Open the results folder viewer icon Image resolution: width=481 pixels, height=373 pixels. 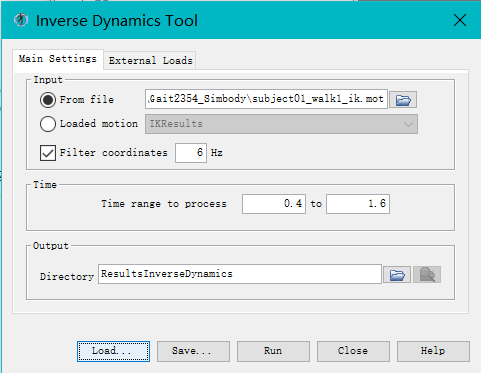[x=427, y=275]
